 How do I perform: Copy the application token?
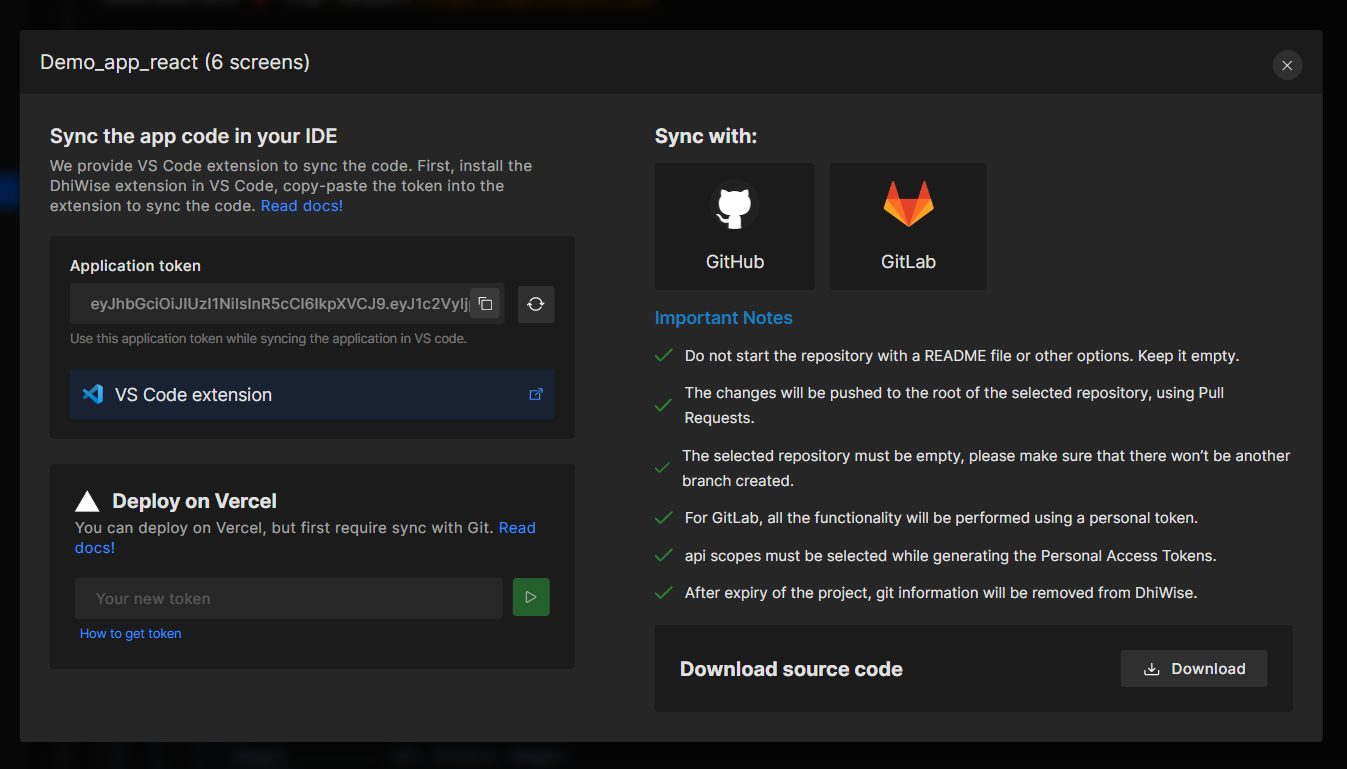tap(485, 303)
